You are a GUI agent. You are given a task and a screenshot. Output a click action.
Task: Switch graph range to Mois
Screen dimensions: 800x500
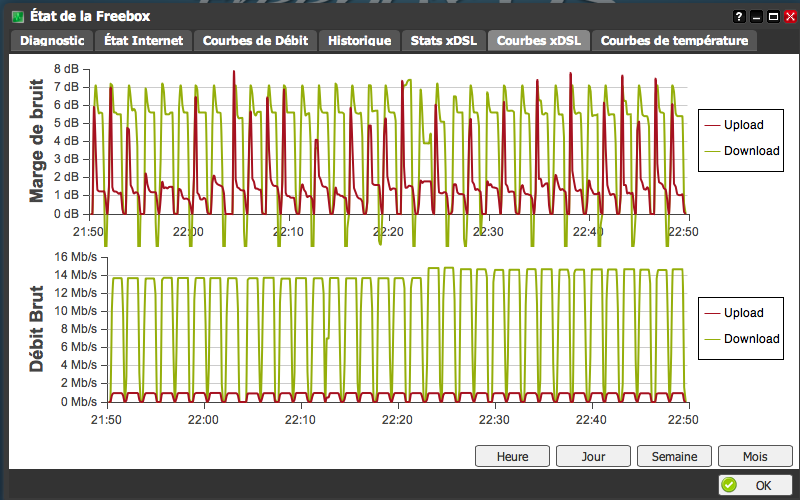755,456
